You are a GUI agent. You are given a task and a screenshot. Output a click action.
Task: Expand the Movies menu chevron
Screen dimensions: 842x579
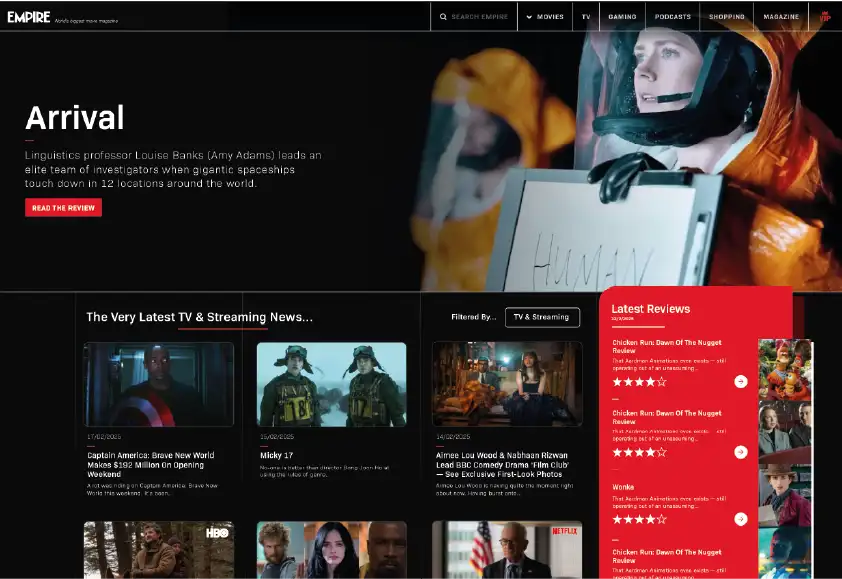click(x=529, y=17)
